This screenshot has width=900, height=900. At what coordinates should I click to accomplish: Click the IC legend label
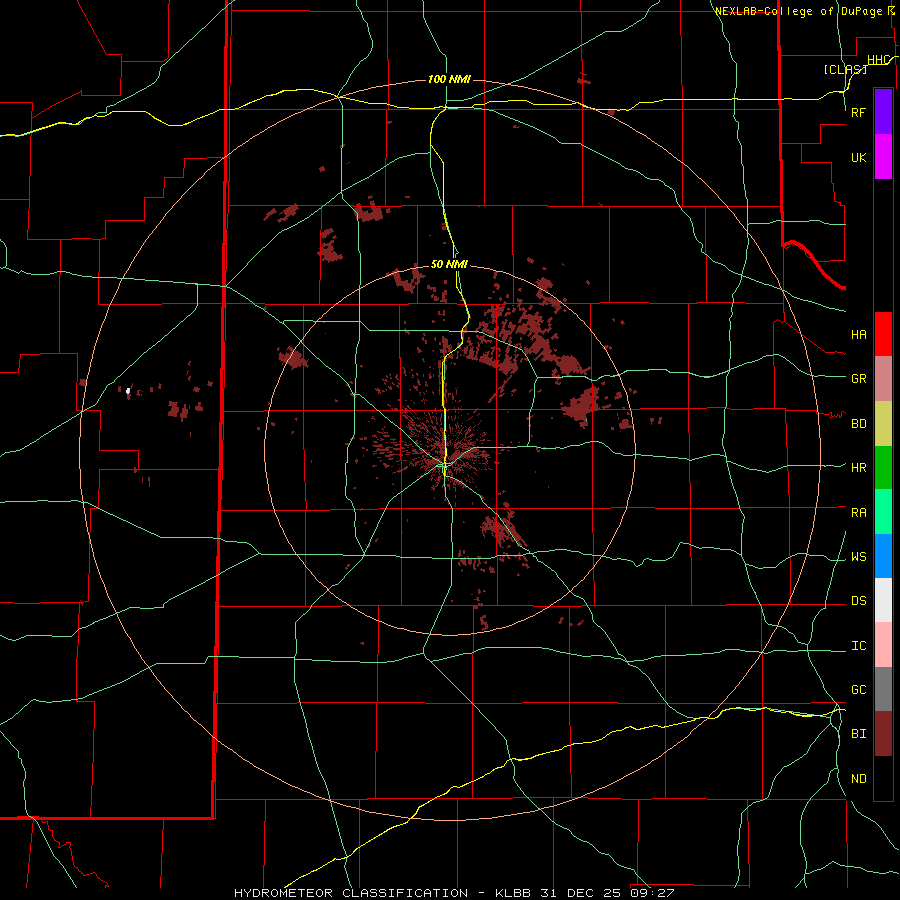coord(858,646)
